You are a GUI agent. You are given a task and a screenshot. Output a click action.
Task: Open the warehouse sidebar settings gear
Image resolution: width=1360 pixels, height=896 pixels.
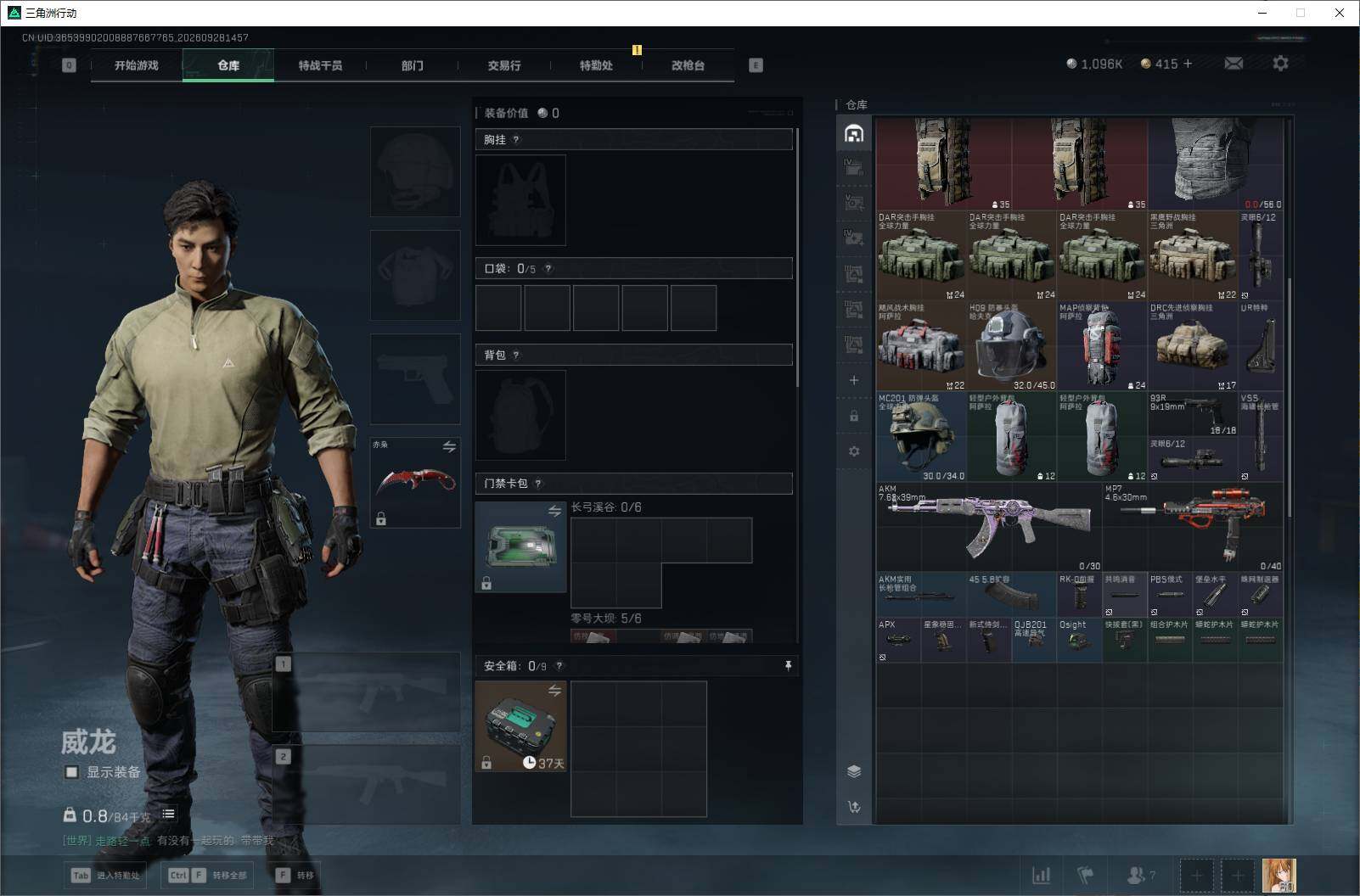[854, 451]
